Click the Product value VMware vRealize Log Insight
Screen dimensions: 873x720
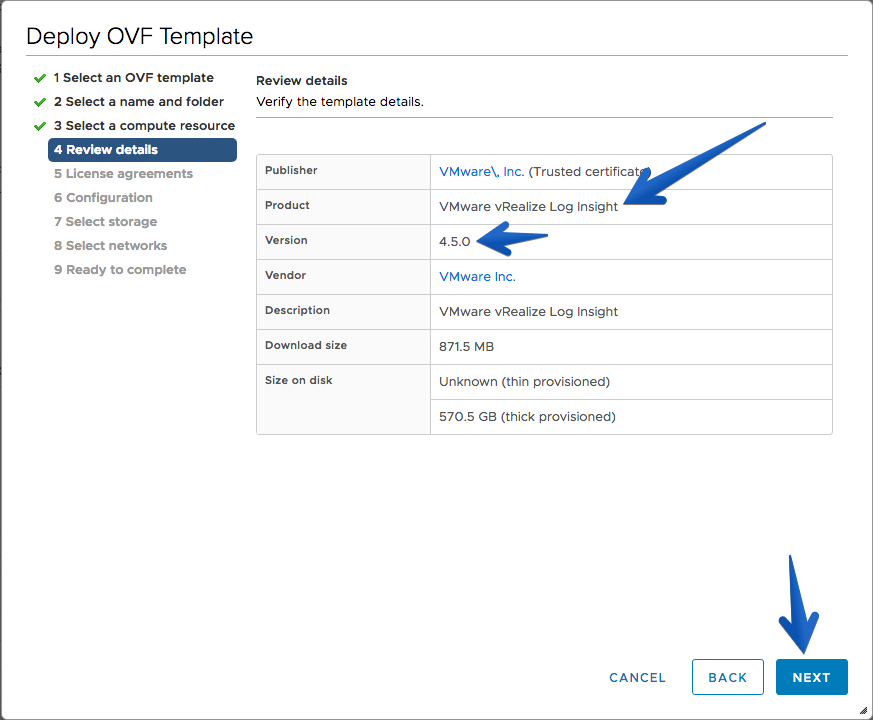(528, 207)
